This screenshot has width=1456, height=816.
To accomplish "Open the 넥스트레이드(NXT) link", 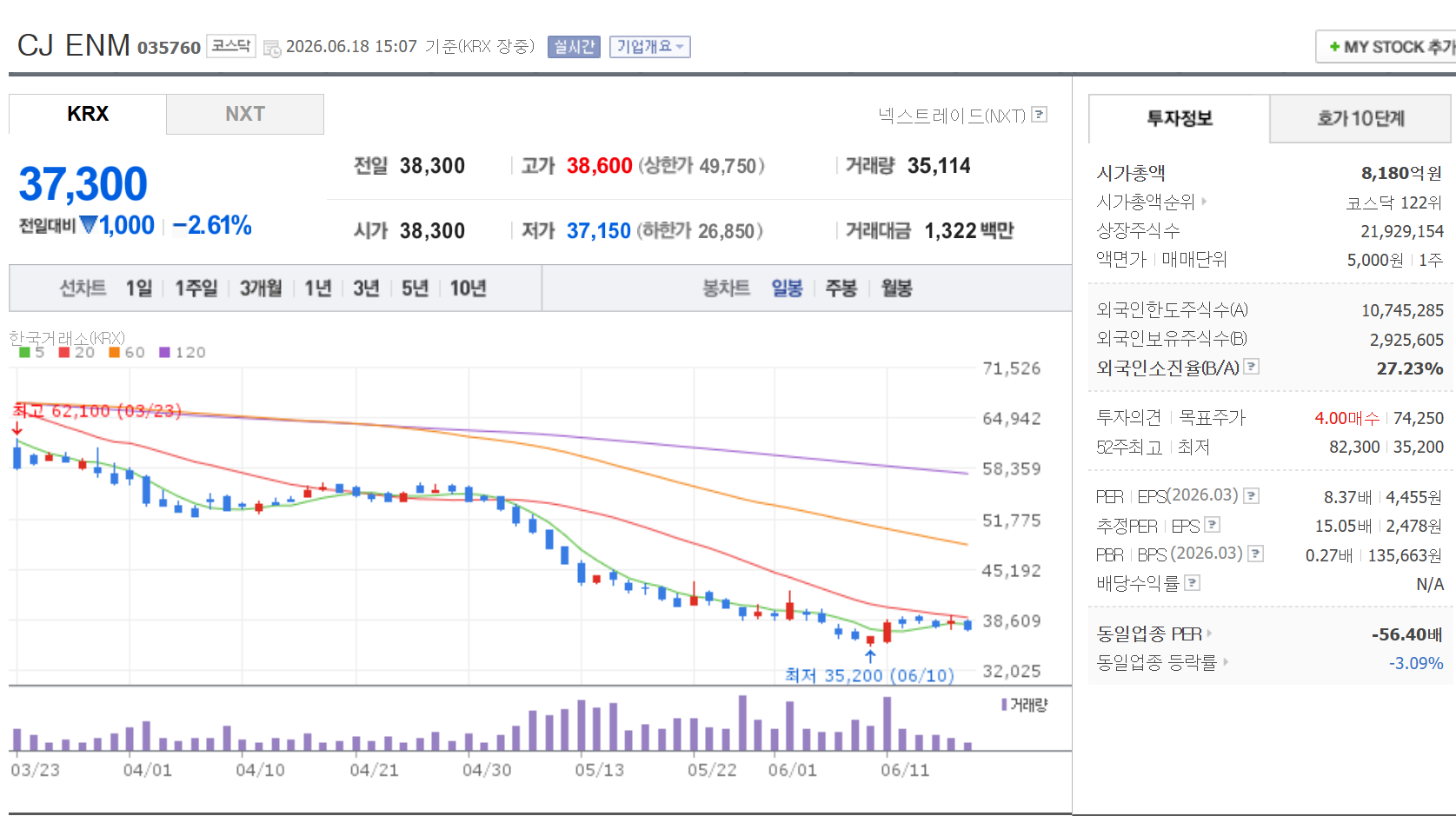I will point(952,116).
